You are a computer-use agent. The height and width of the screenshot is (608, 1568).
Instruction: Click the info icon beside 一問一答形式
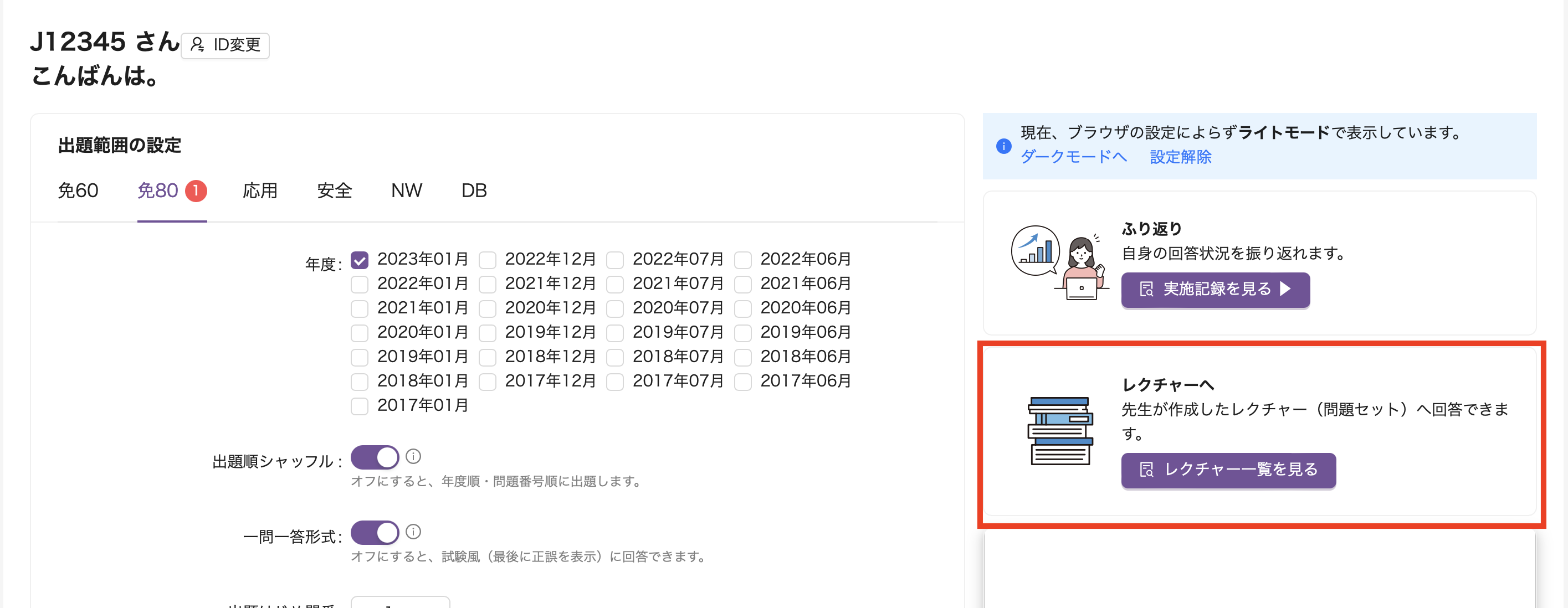[413, 532]
